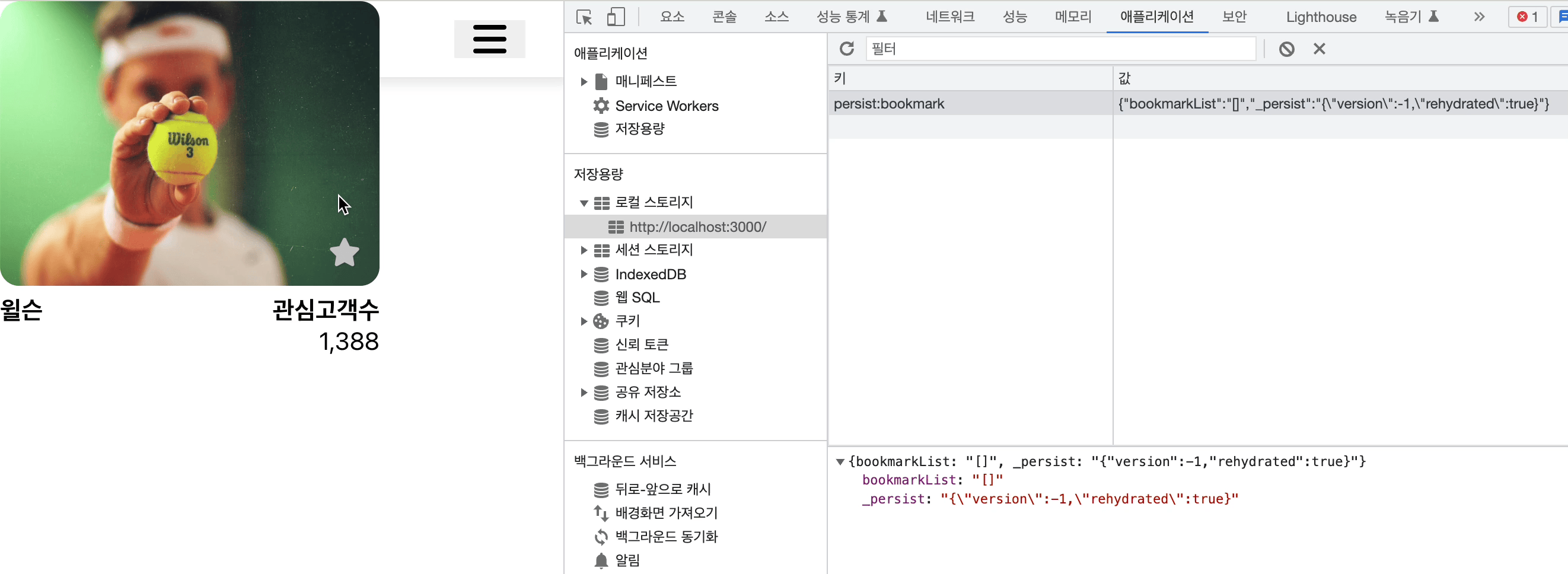Click the delete selected X icon

1319,49
